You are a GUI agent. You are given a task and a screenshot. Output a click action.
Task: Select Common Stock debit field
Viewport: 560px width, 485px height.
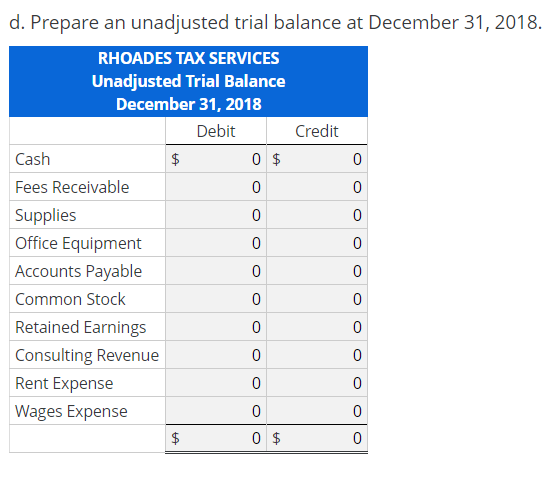click(x=216, y=299)
